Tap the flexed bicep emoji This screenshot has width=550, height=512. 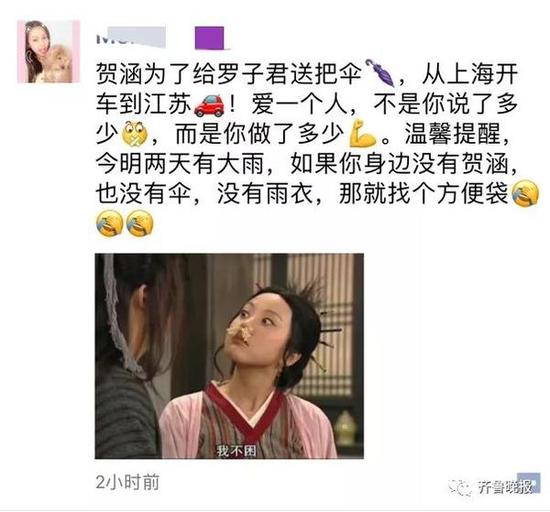[x=362, y=134]
